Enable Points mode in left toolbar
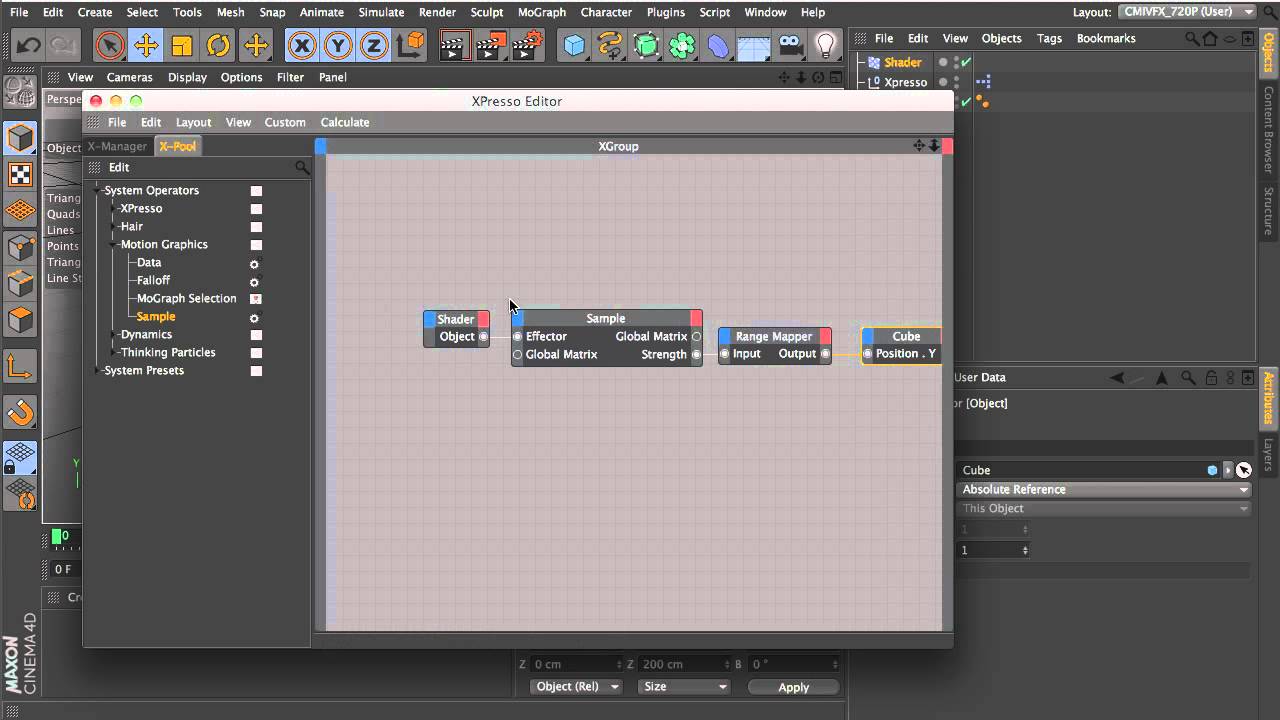 (x=20, y=248)
